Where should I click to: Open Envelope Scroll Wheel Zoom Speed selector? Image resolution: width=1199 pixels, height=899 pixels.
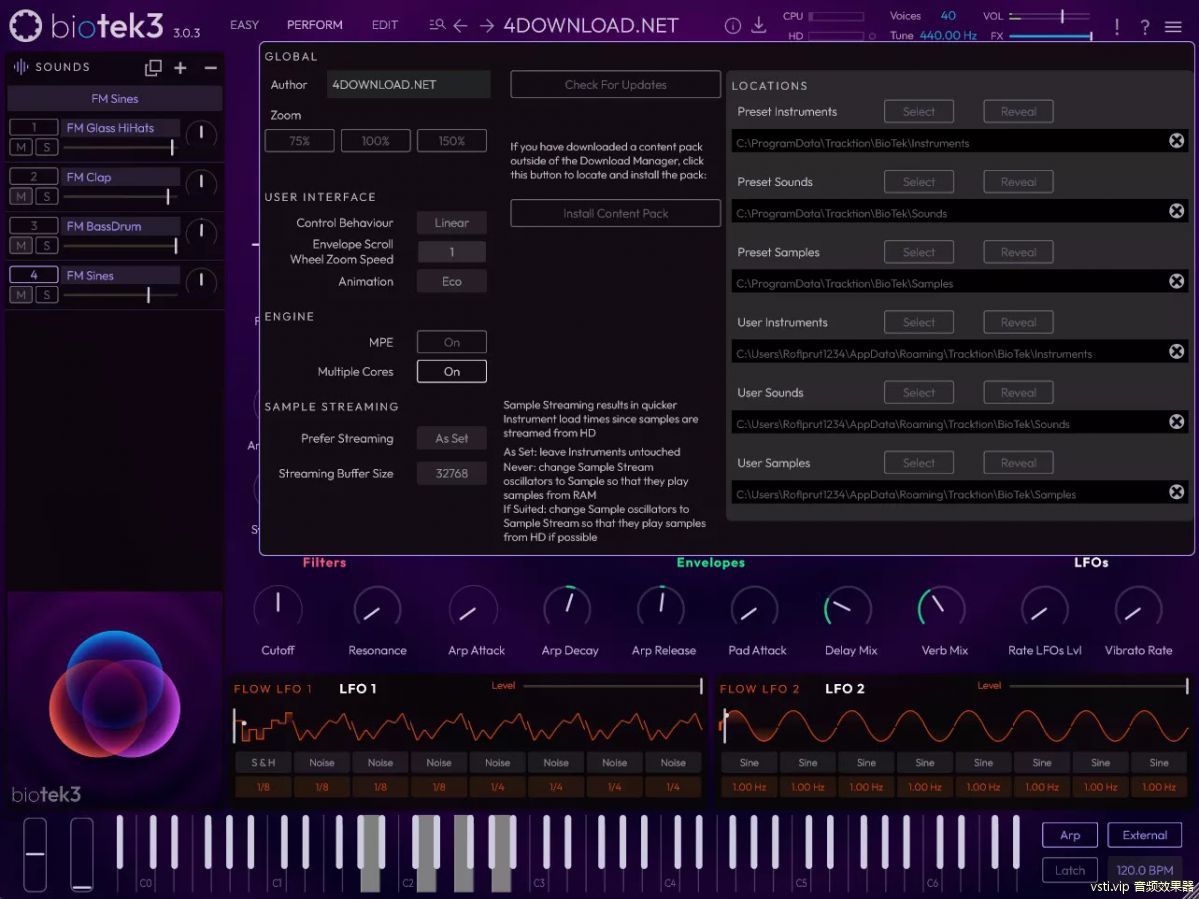[452, 252]
